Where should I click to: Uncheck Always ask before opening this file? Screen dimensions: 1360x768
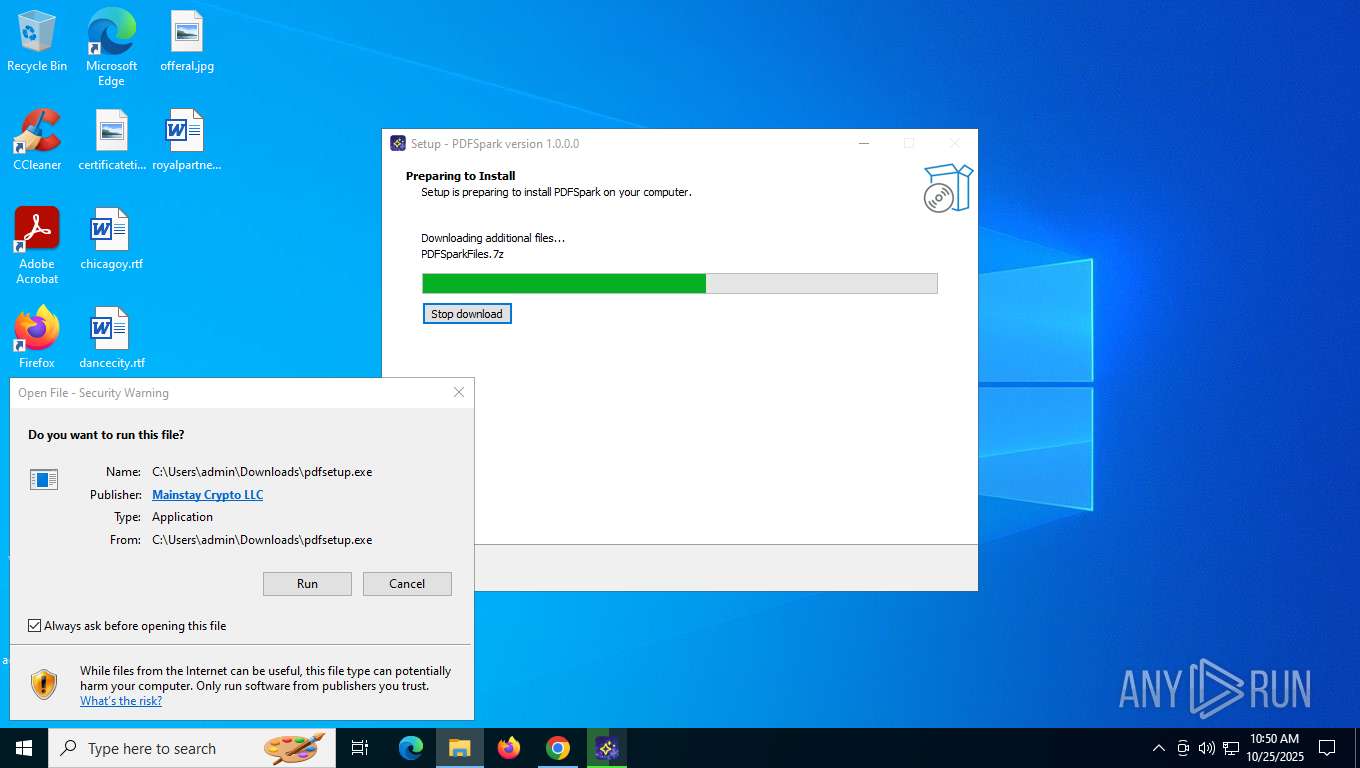pos(35,626)
